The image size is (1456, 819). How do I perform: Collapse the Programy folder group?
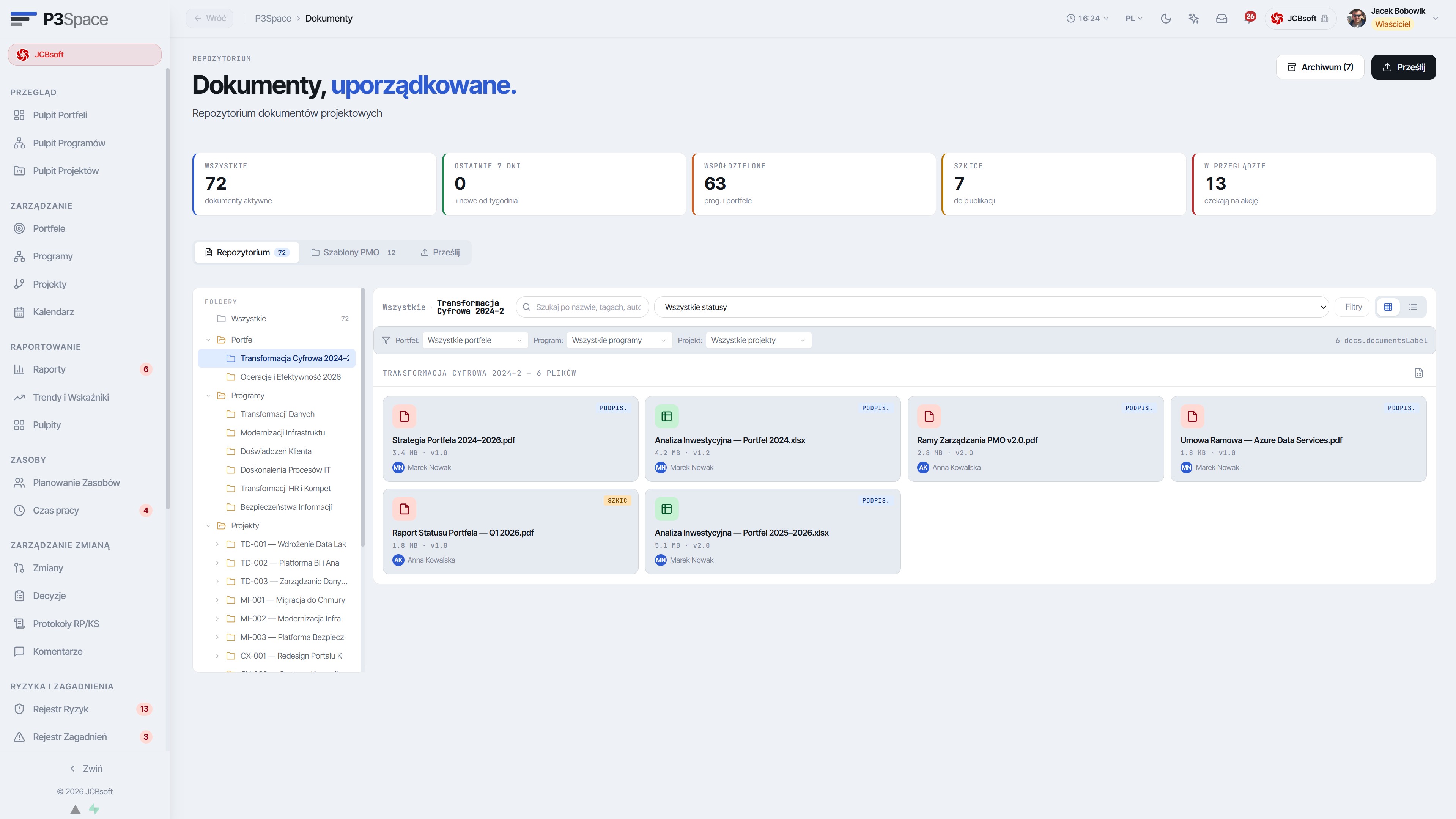pyautogui.click(x=208, y=396)
